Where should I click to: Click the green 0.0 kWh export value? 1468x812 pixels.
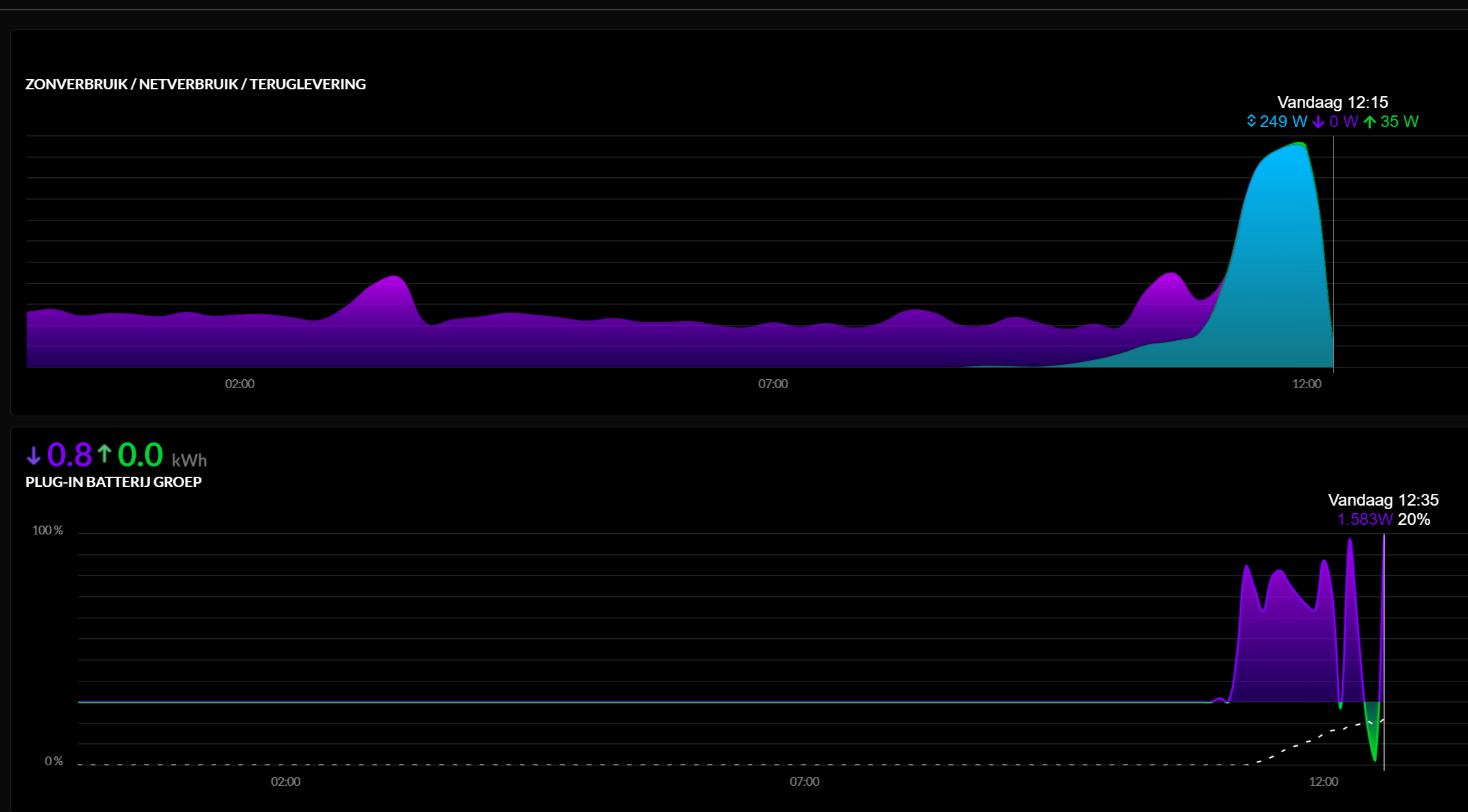(140, 455)
